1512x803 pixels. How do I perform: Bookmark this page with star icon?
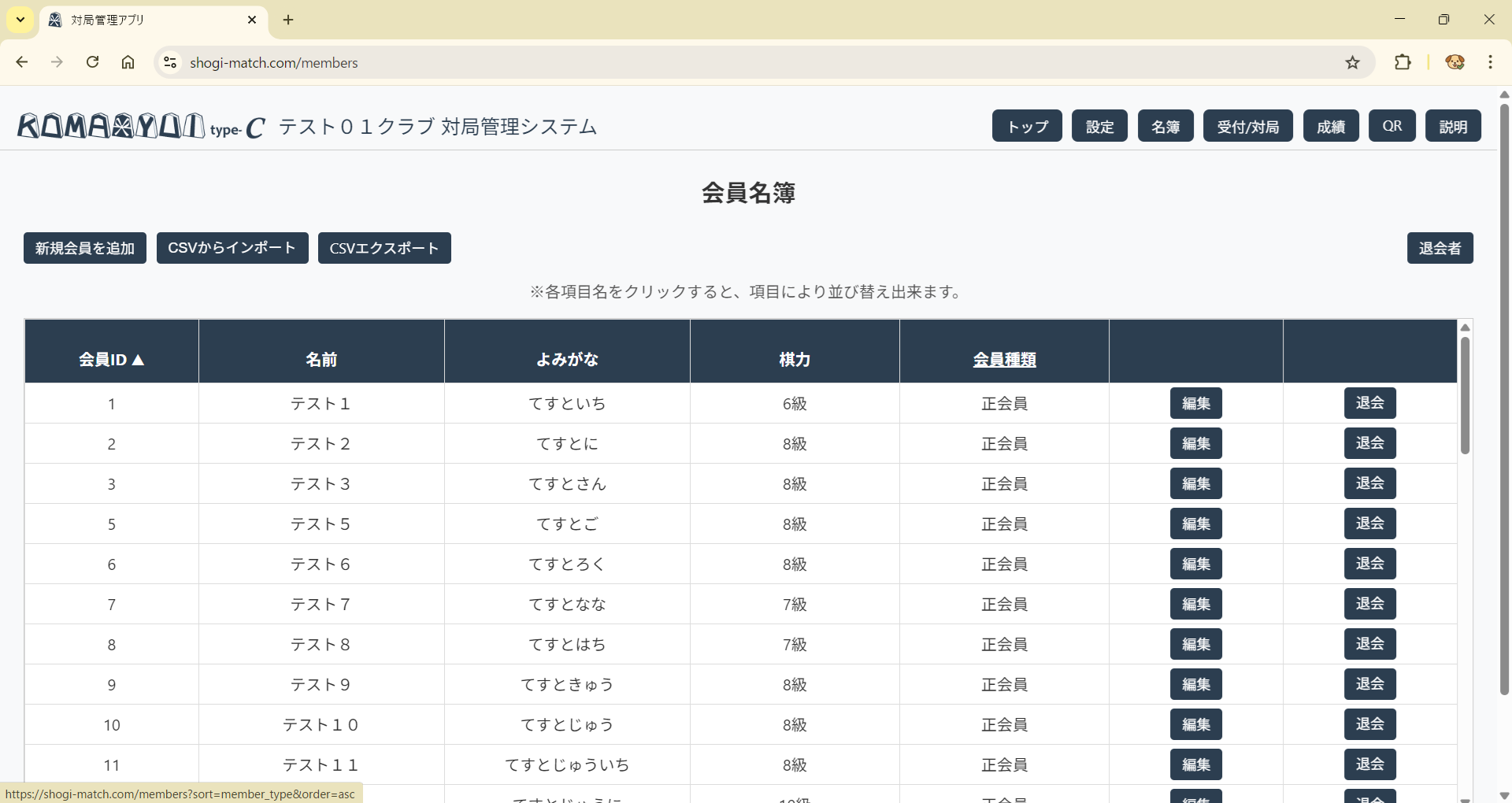coord(1352,62)
